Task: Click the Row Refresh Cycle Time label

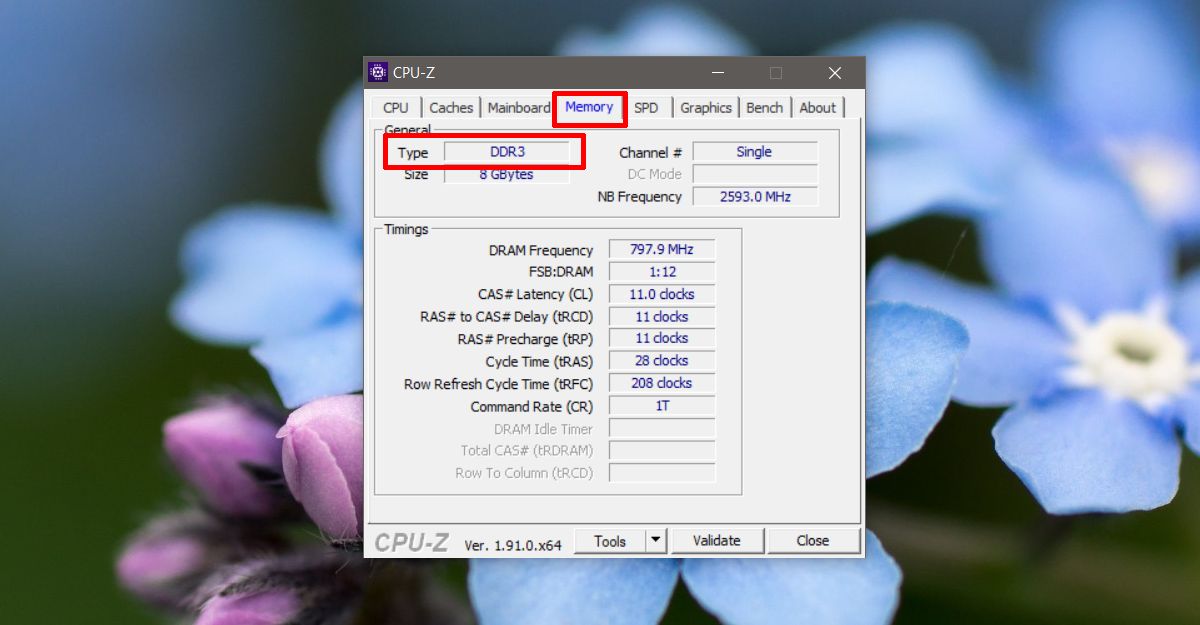Action: point(498,384)
